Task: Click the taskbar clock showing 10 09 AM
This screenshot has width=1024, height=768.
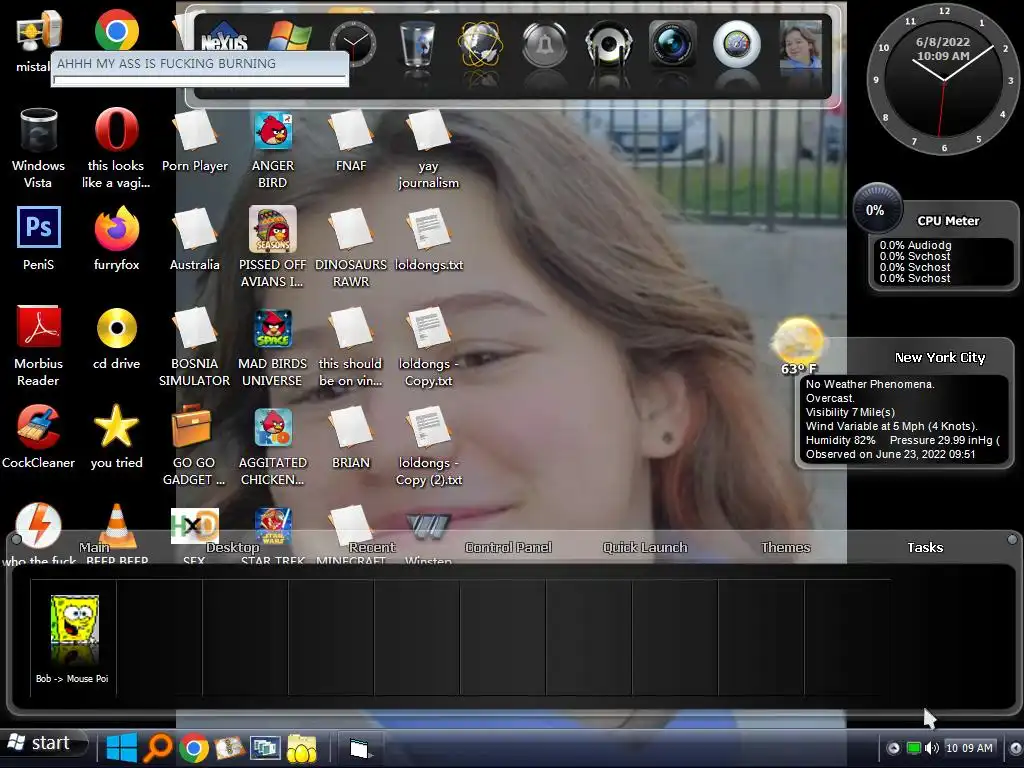Action: point(969,748)
